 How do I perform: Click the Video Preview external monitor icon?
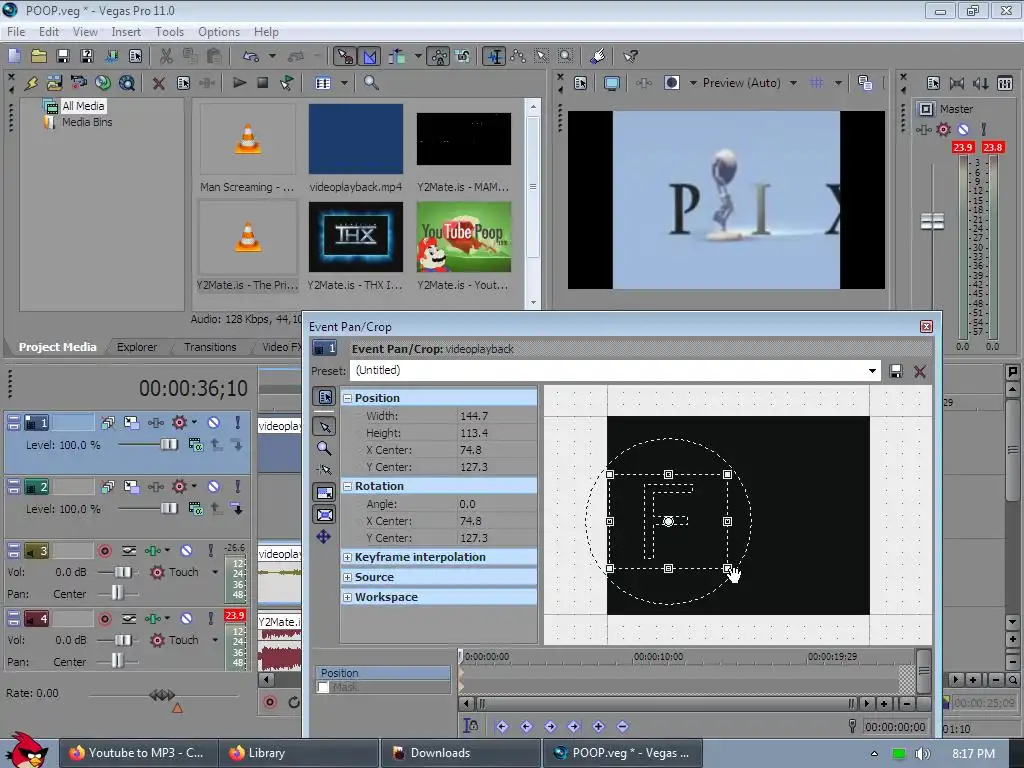(611, 83)
